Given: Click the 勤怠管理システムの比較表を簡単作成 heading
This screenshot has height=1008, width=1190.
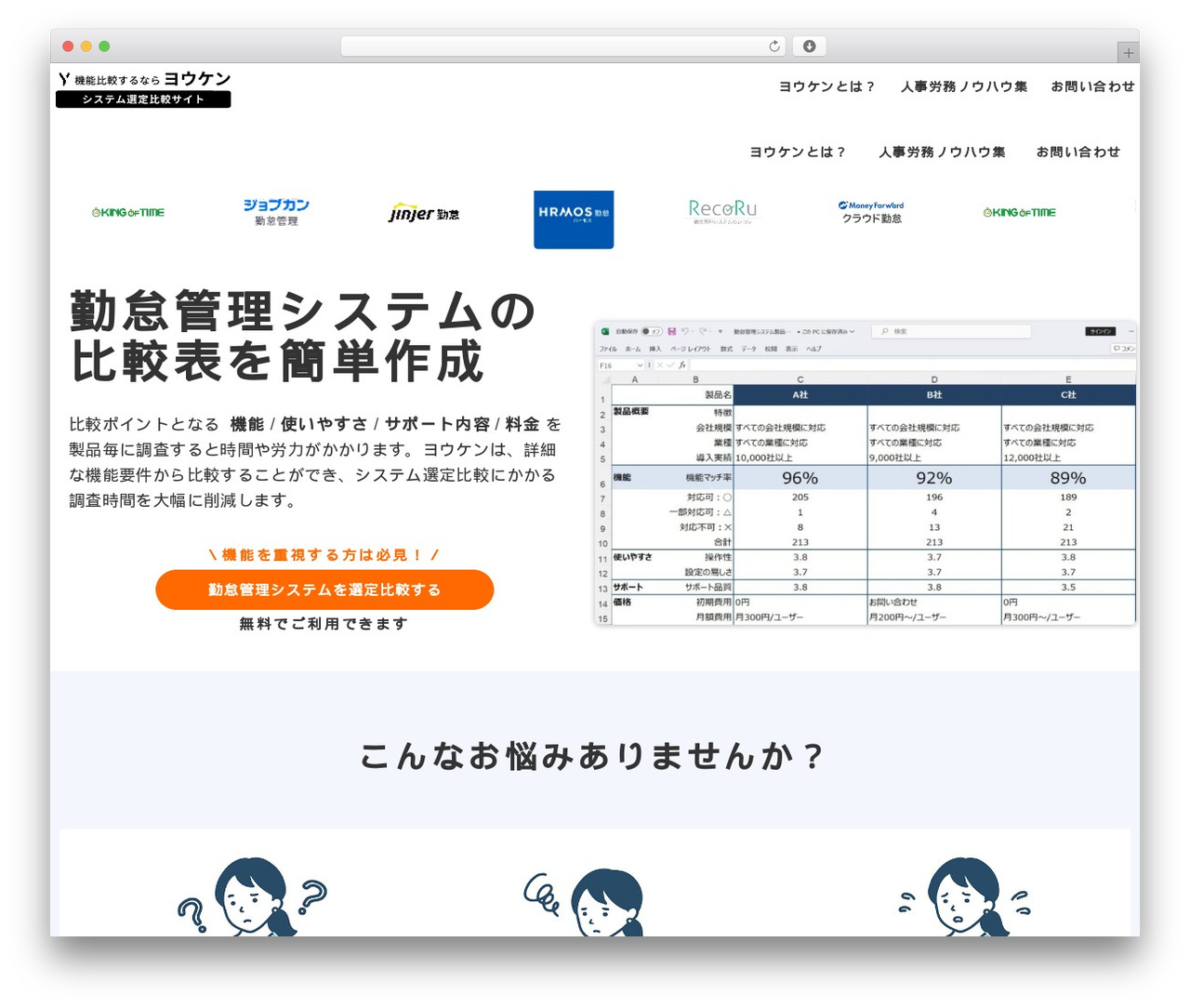Looking at the screenshot, I should pyautogui.click(x=303, y=337).
